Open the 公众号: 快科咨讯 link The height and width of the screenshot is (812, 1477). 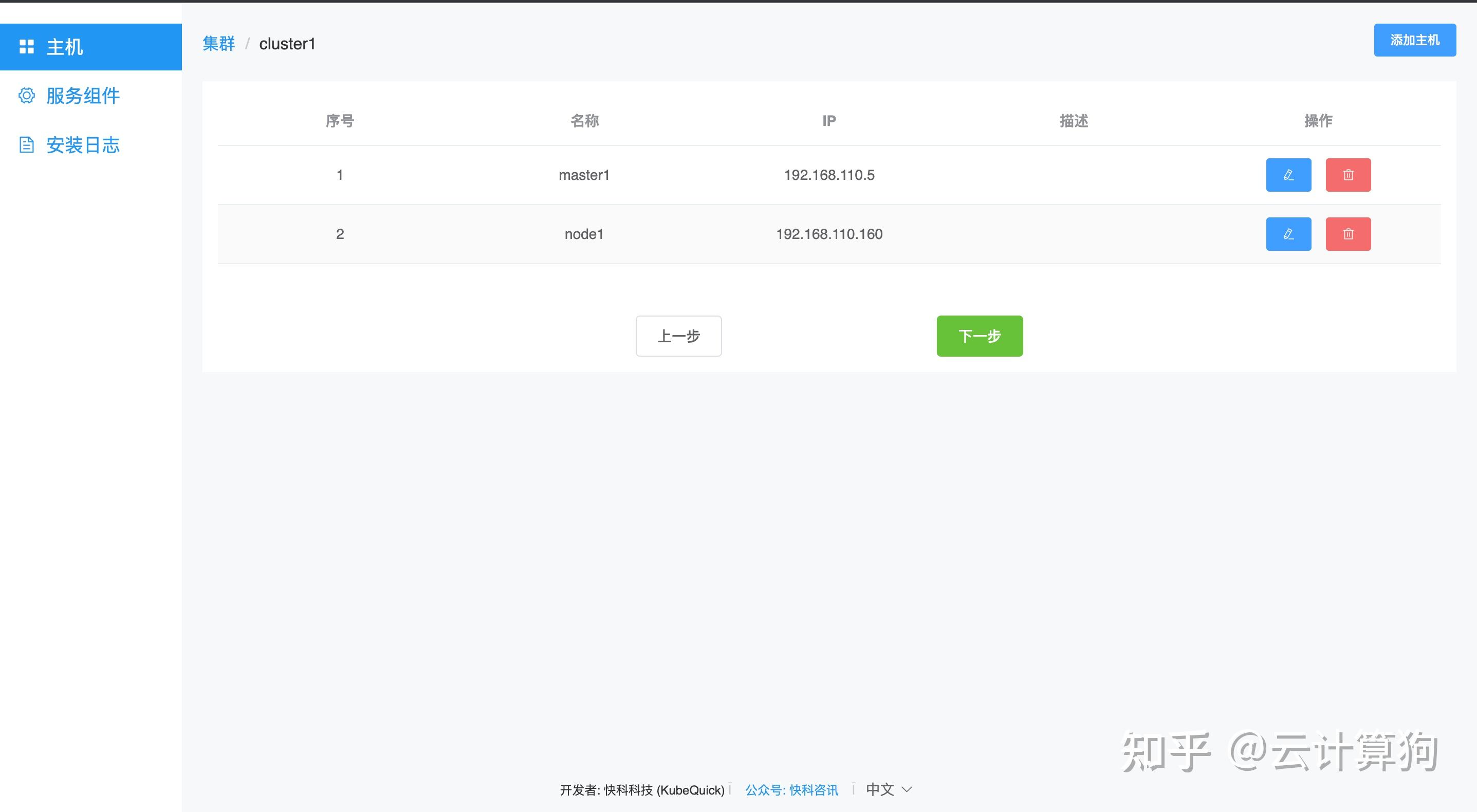[791, 790]
